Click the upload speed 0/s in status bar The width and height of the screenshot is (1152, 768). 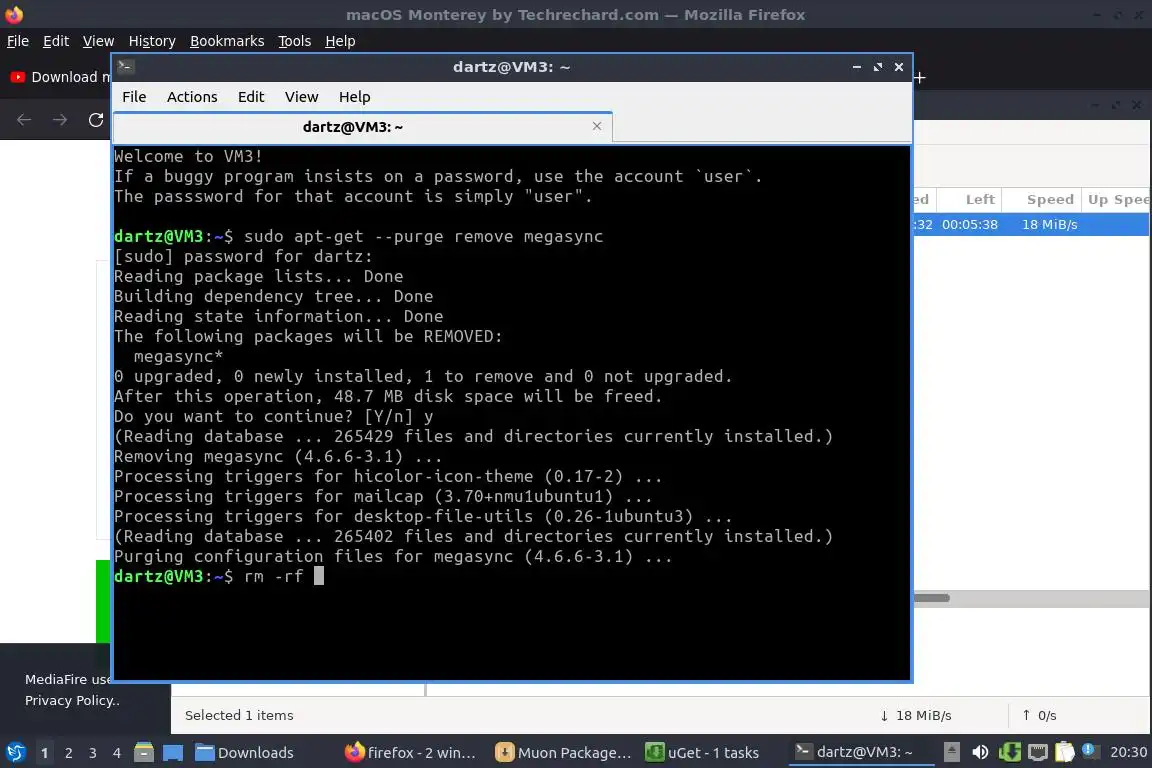(1039, 715)
